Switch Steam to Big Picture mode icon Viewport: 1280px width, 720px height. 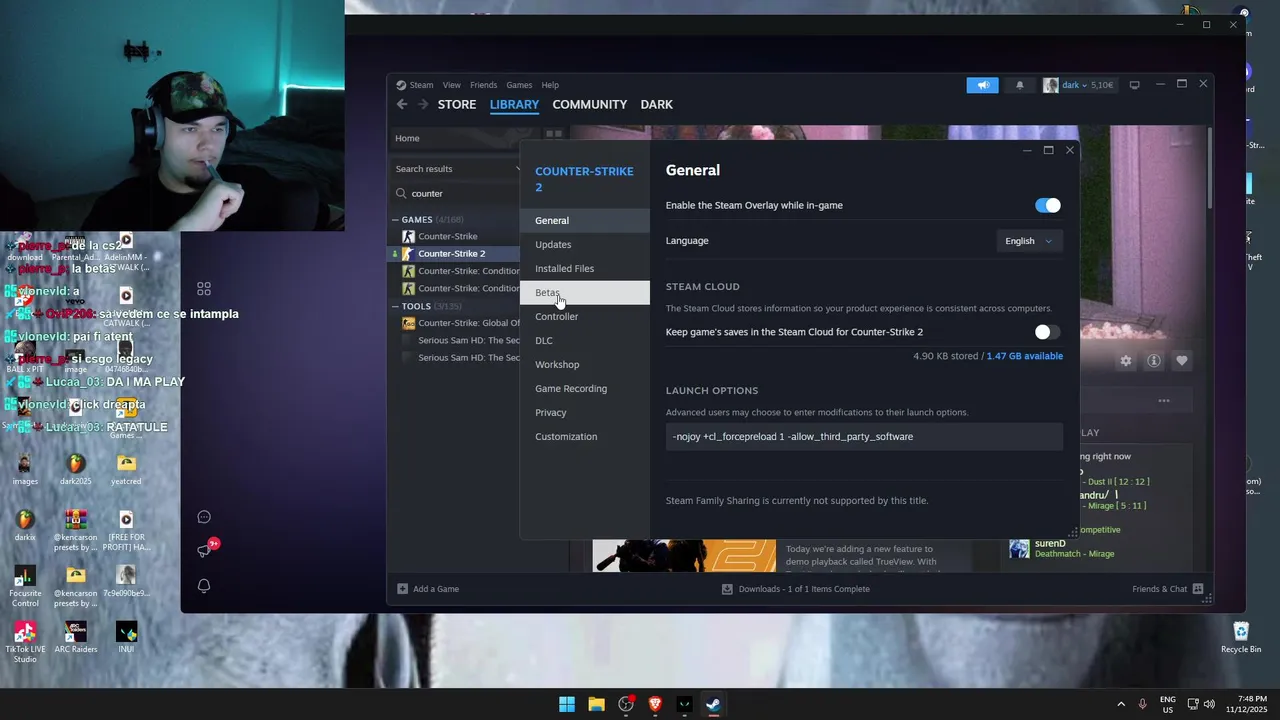coord(1134,85)
